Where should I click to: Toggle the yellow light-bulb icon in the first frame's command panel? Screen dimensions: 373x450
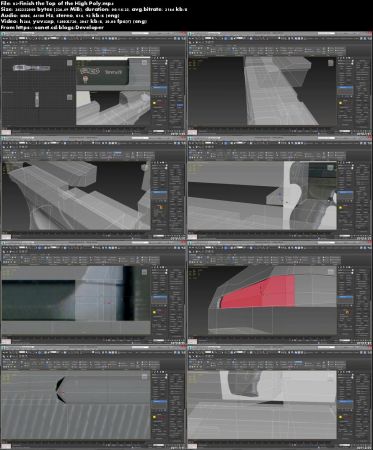(154, 103)
